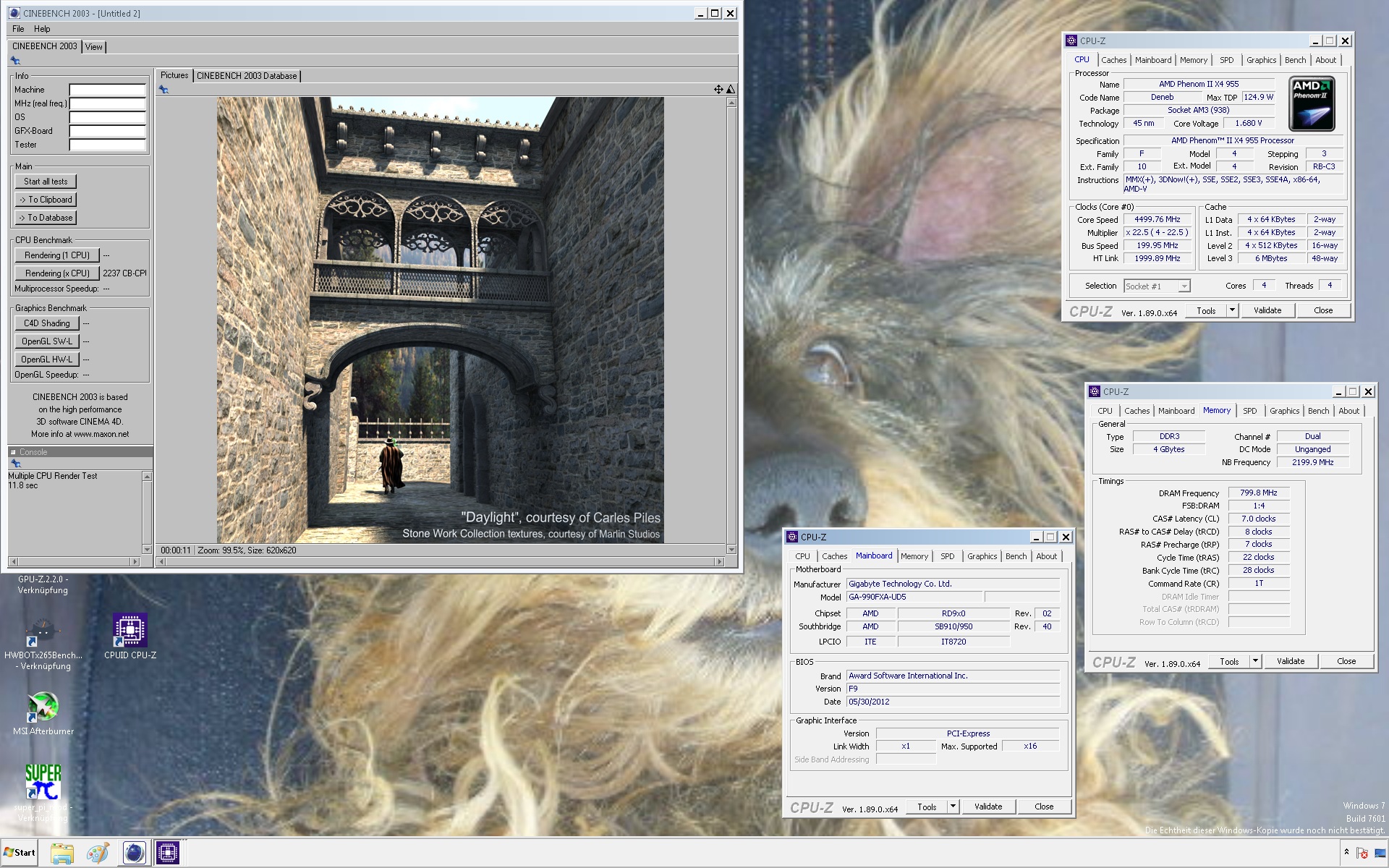The width and height of the screenshot is (1389, 868).
Task: Click the 4499.76 MHz core speed value
Action: click(x=1157, y=219)
